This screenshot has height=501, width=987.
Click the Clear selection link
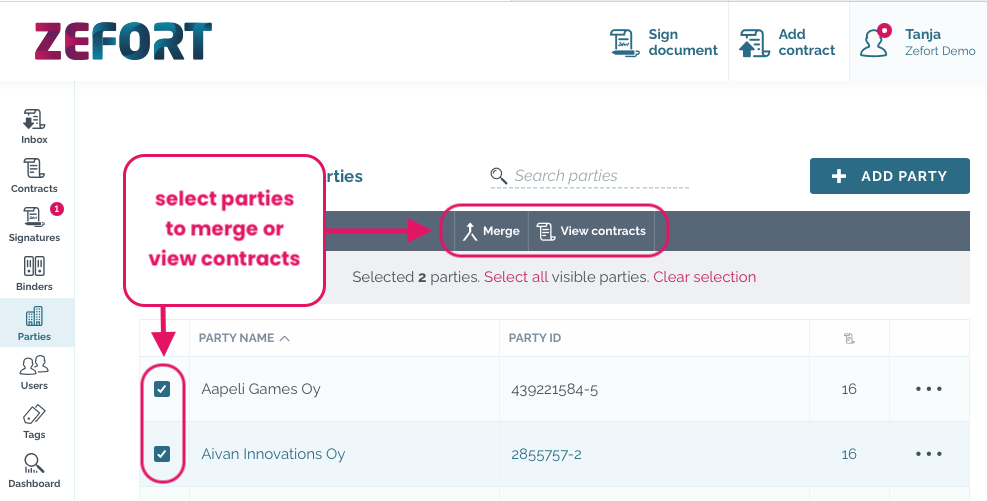pos(704,277)
